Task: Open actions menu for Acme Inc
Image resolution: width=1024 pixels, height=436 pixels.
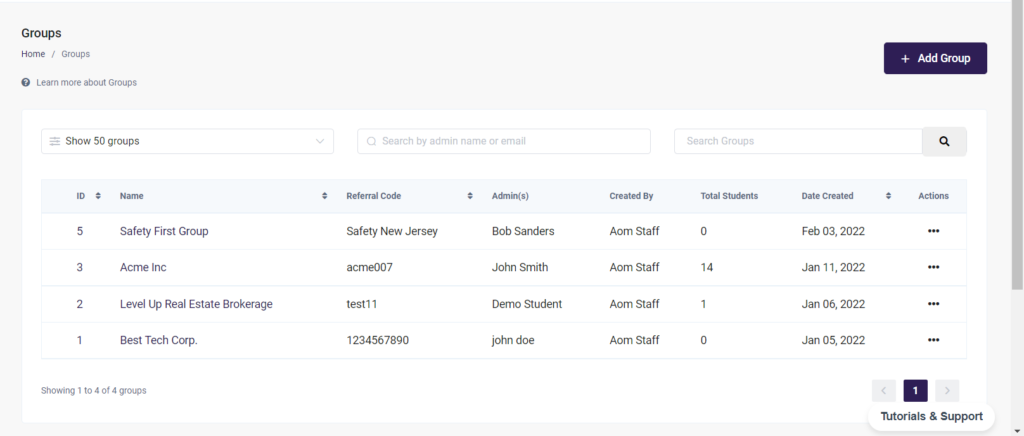Action: 933,267
